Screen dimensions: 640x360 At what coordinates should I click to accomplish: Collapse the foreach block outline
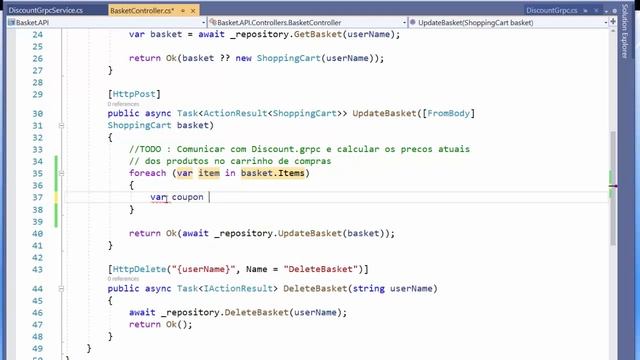[x=61, y=173]
